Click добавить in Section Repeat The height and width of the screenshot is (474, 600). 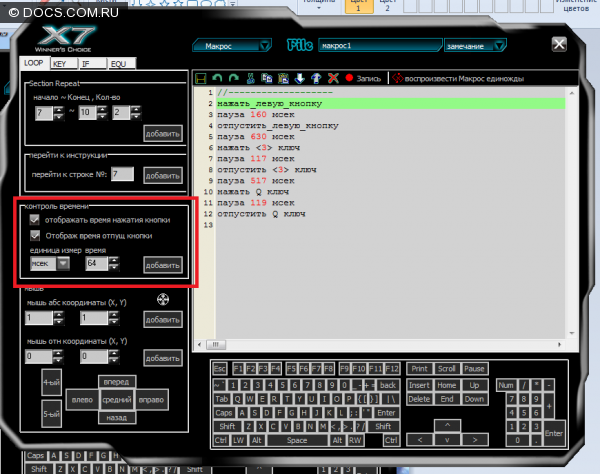click(x=163, y=134)
